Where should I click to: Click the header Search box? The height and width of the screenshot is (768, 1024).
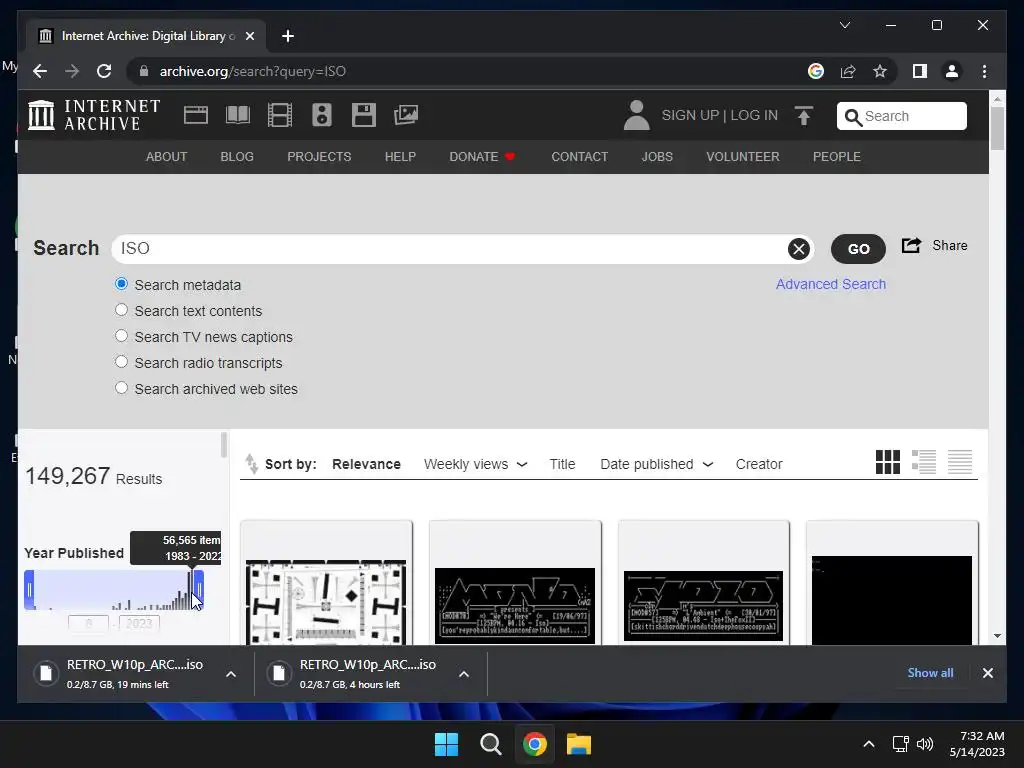pyautogui.click(x=901, y=116)
